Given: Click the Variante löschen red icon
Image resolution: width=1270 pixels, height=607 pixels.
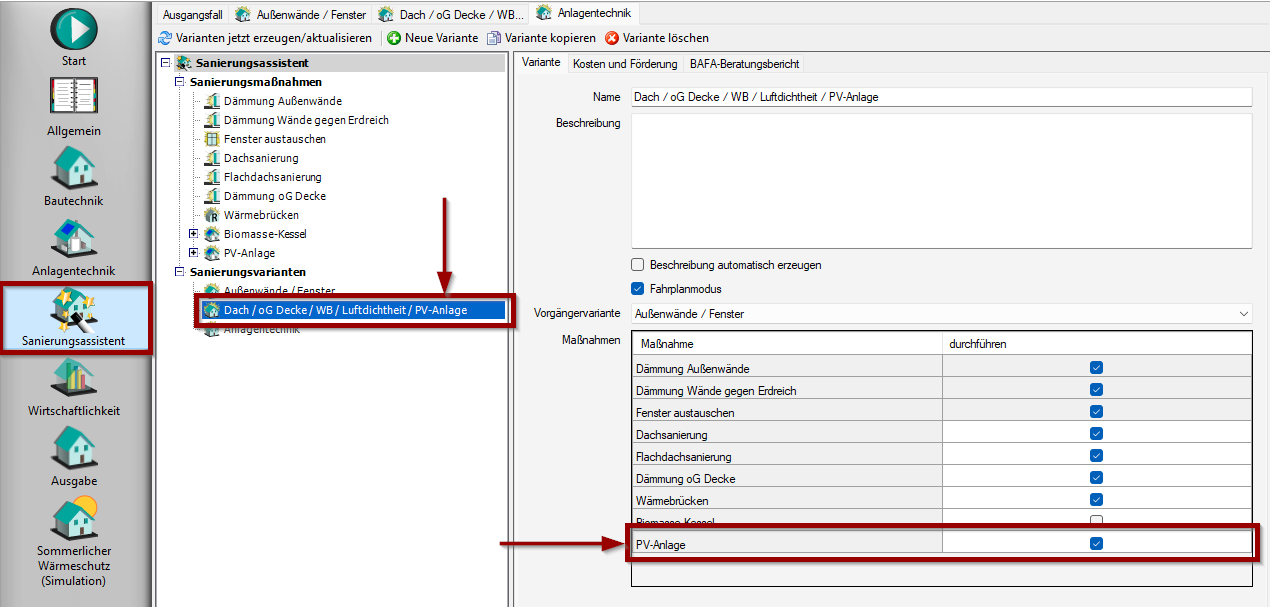Looking at the screenshot, I should click(612, 38).
